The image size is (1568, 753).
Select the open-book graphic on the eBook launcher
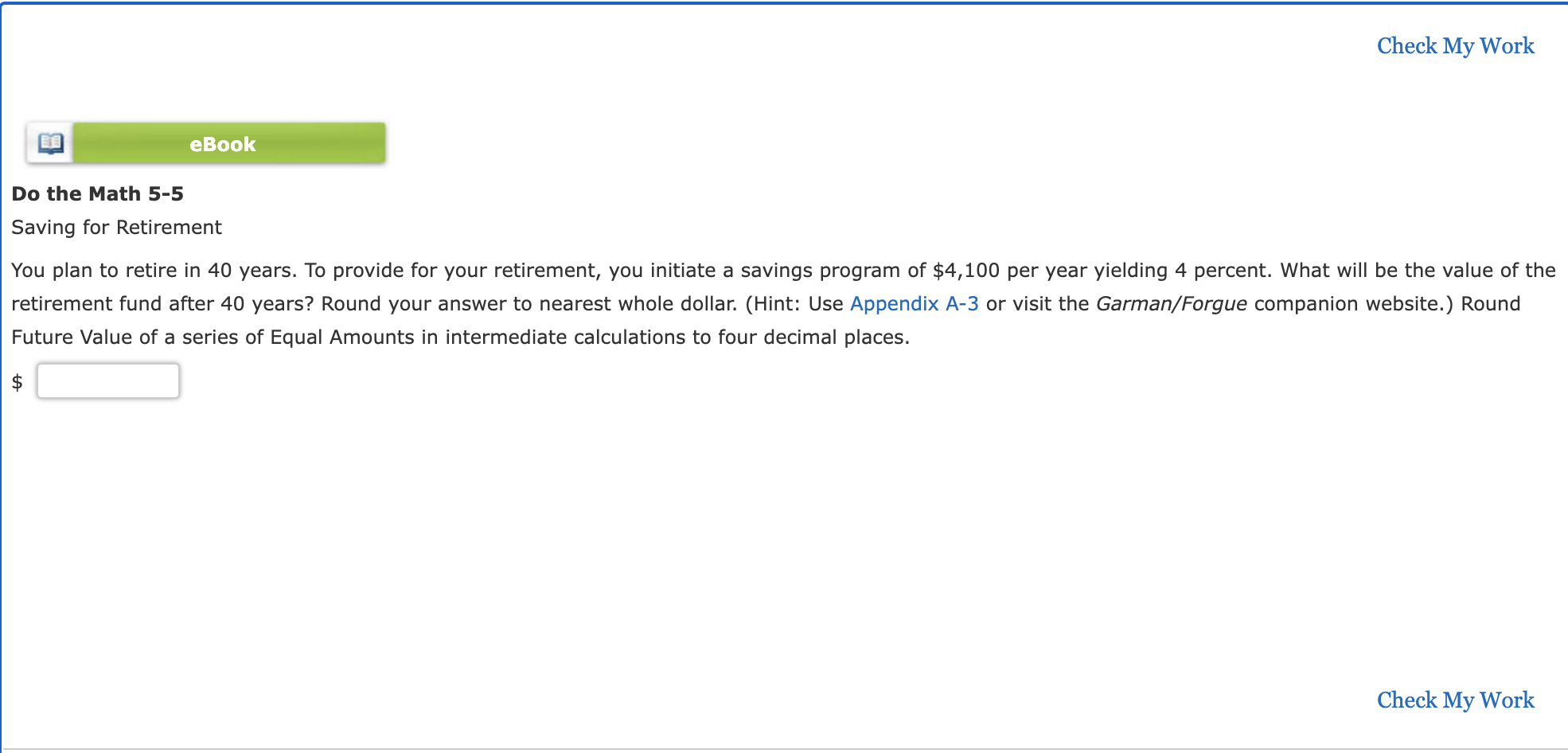49,143
